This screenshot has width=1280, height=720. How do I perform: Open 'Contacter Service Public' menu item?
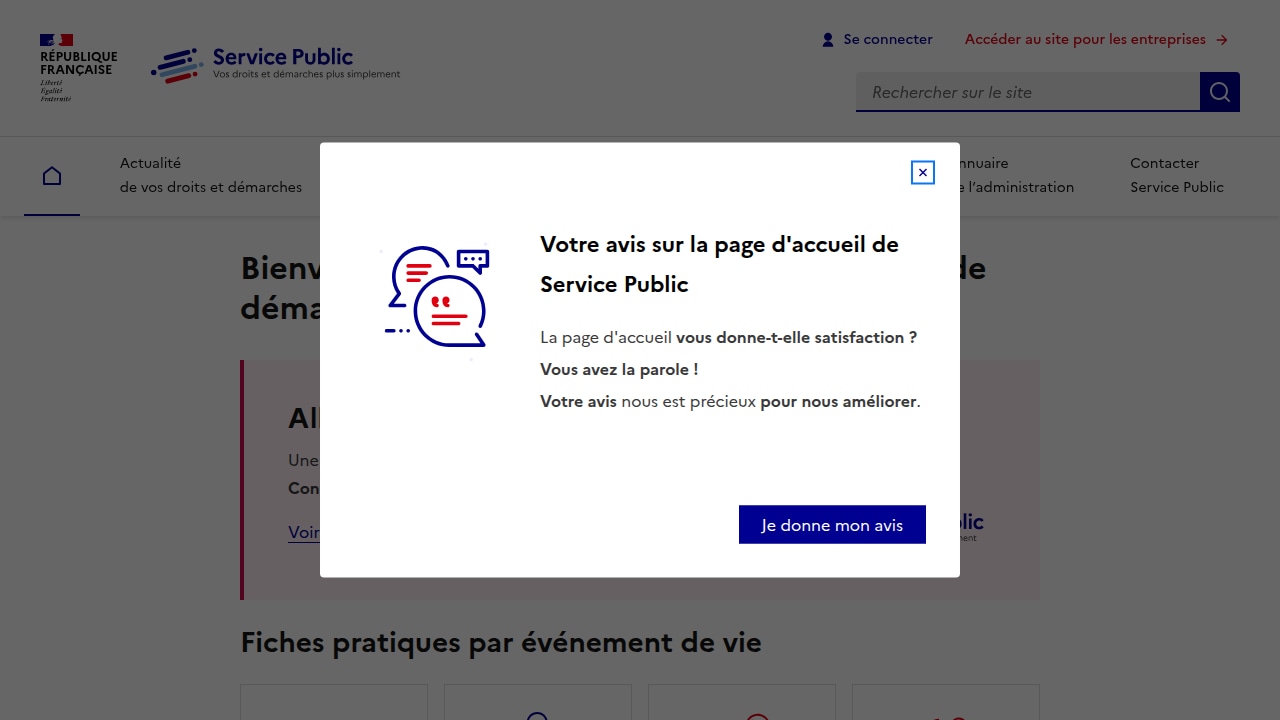click(1177, 175)
